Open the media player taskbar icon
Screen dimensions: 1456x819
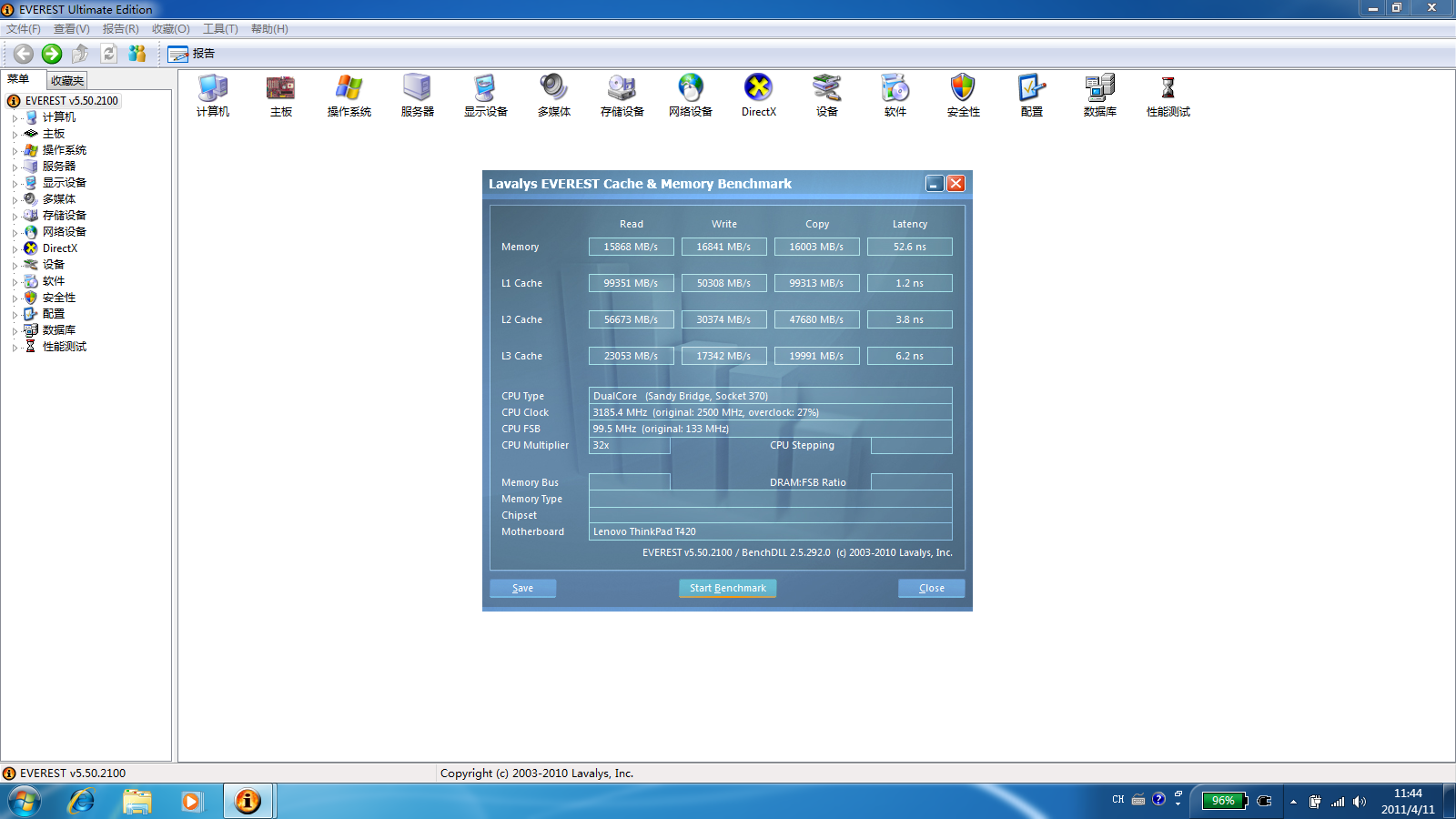[191, 801]
